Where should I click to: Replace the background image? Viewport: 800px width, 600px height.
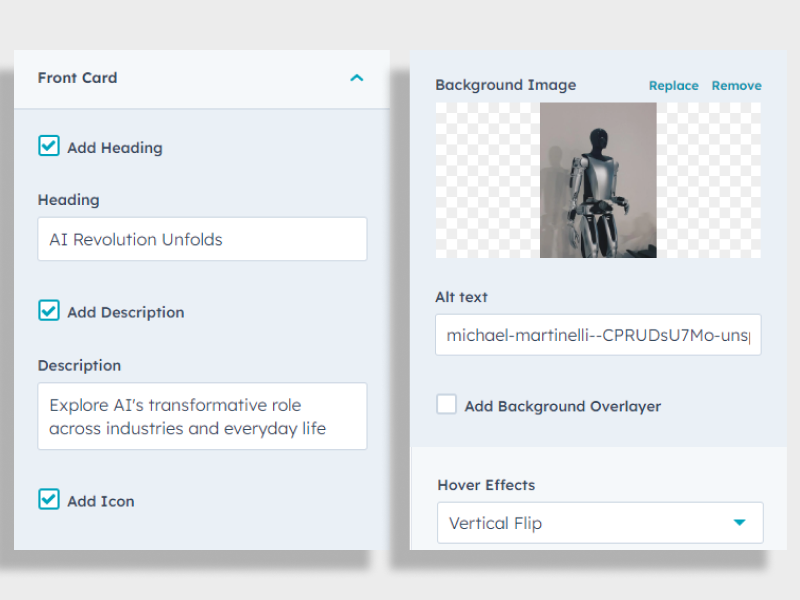pos(673,86)
